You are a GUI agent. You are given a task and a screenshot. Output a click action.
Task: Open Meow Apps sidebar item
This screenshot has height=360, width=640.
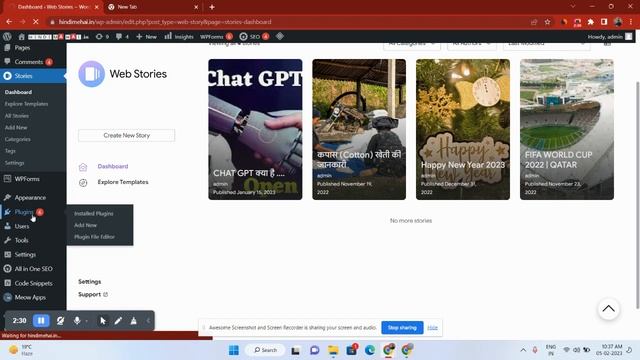tap(30, 298)
